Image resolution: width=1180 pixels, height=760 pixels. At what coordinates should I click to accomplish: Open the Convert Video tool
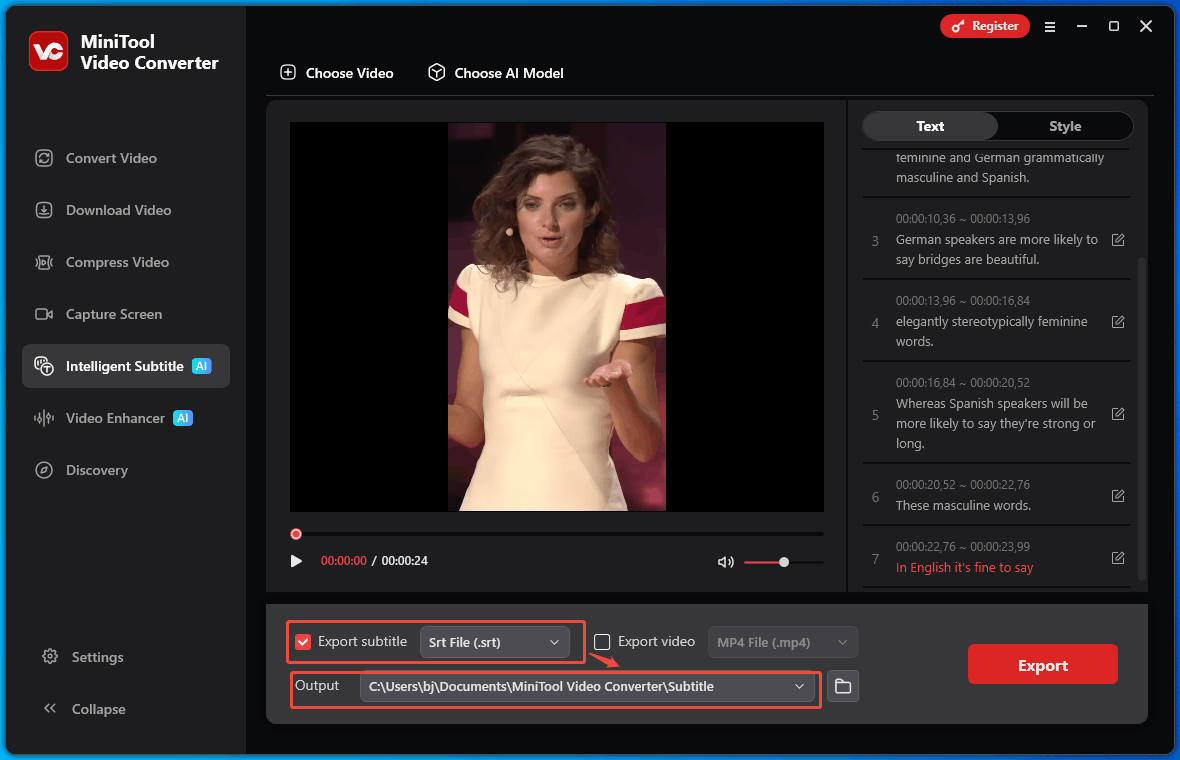pyautogui.click(x=110, y=158)
